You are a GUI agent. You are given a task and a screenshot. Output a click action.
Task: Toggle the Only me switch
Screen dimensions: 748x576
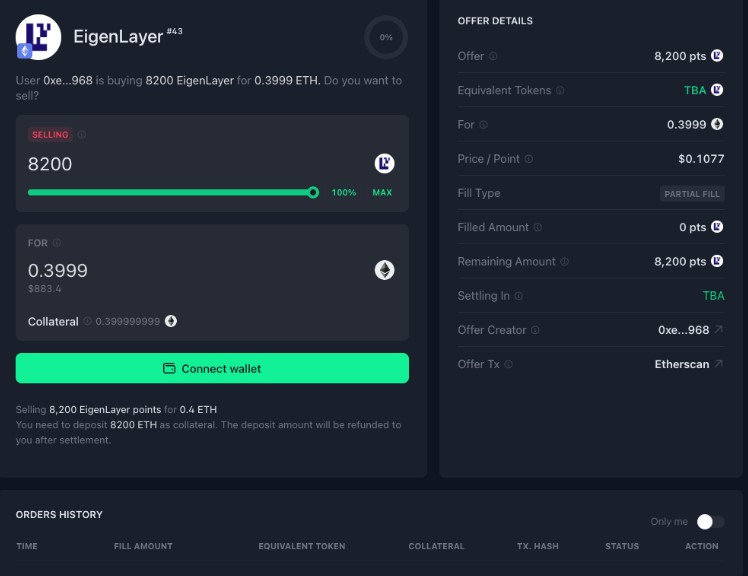coord(710,521)
